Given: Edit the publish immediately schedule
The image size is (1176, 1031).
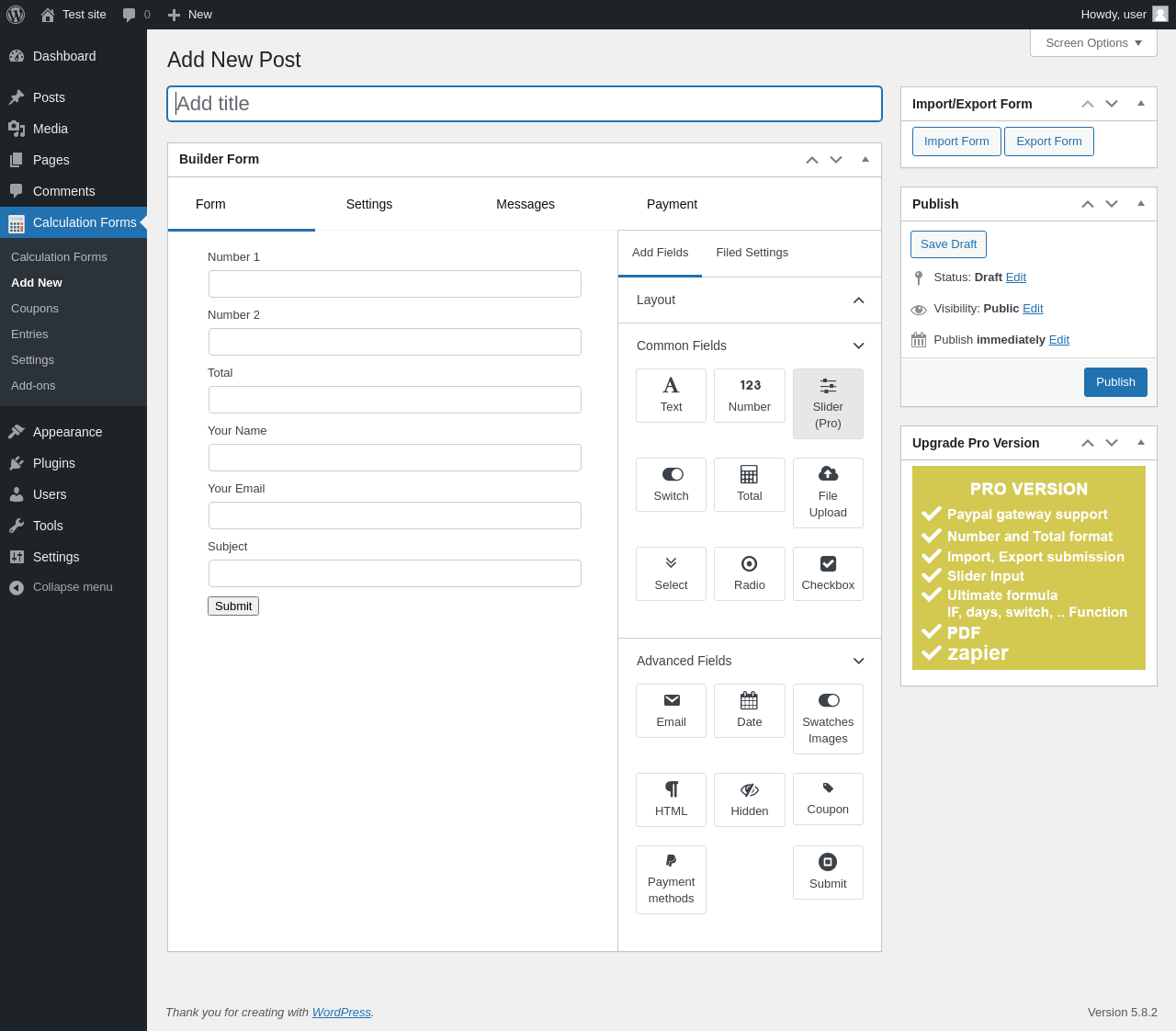Looking at the screenshot, I should click(x=1059, y=340).
